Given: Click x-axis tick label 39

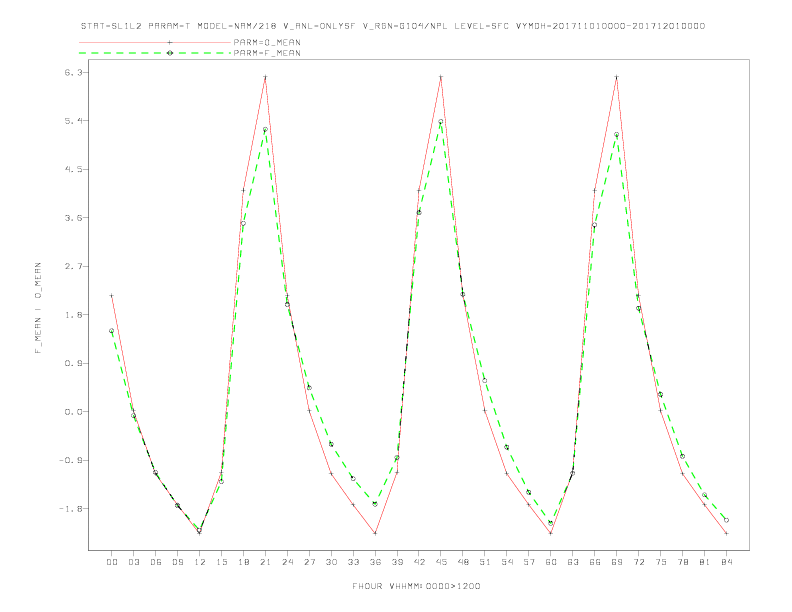Looking at the screenshot, I should click(x=397, y=562).
